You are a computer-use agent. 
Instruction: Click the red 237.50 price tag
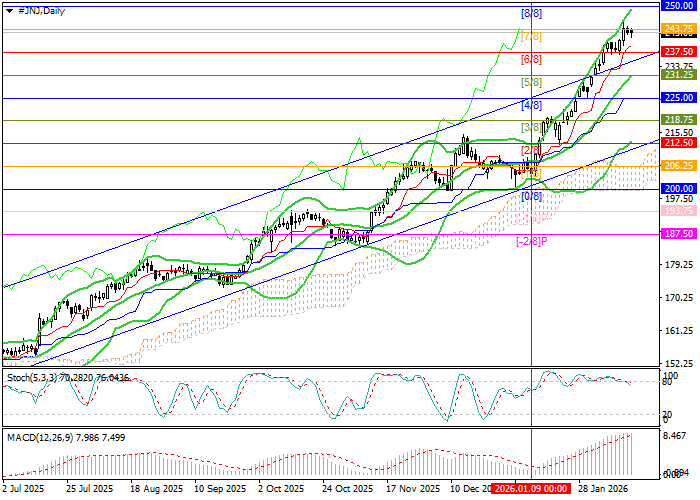[679, 51]
